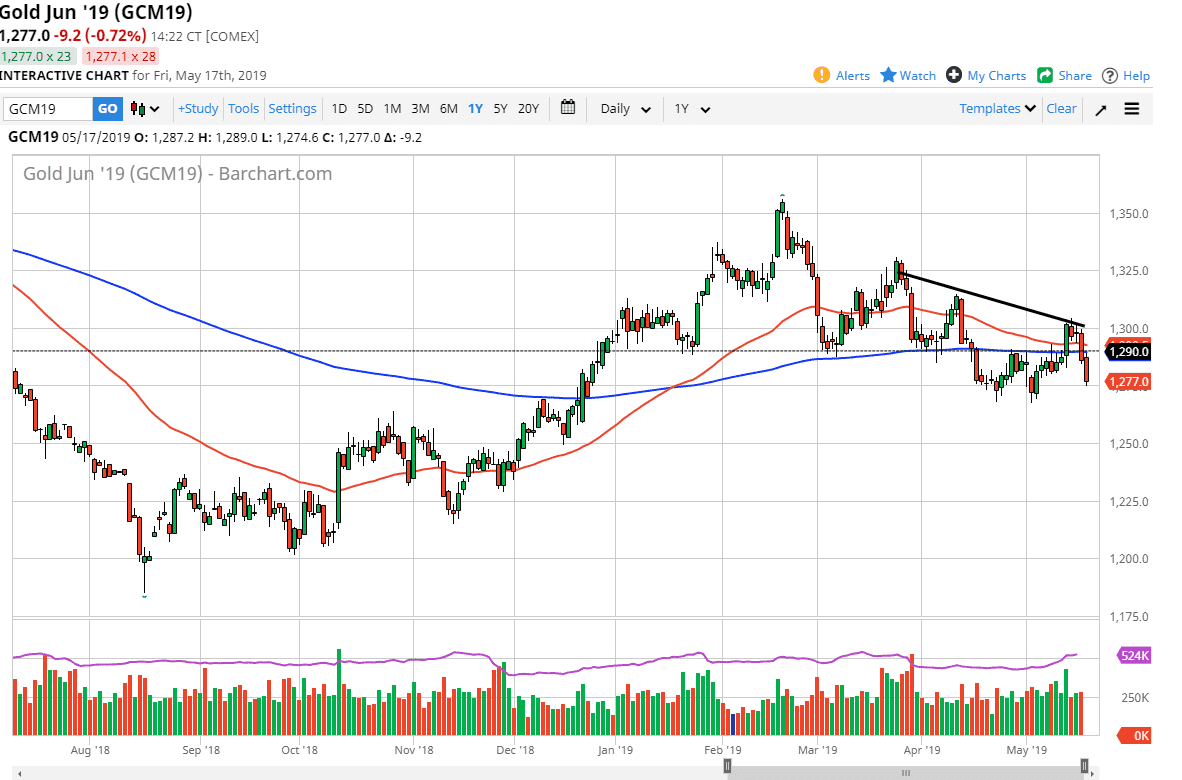Open the Tools menu
This screenshot has height=780, width=1182.
(x=243, y=108)
